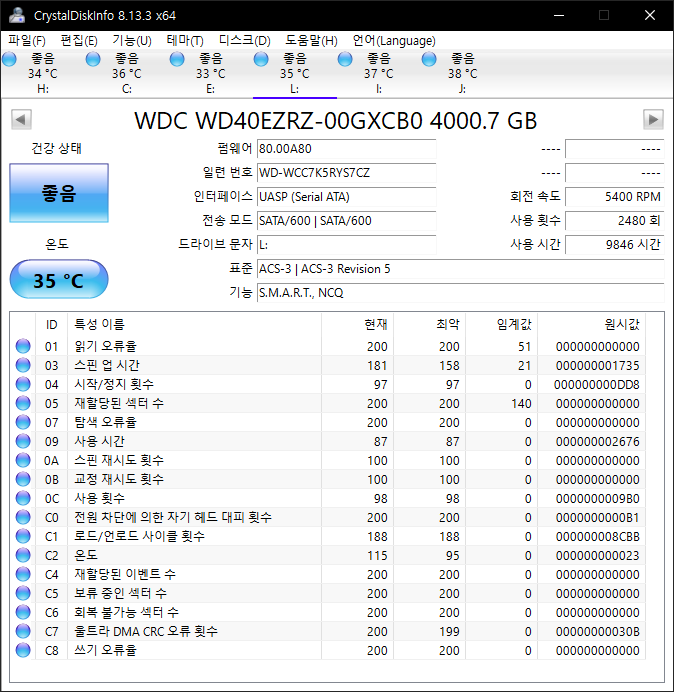
Task: Select the E: drive tab at 33 °C
Action: 211,73
